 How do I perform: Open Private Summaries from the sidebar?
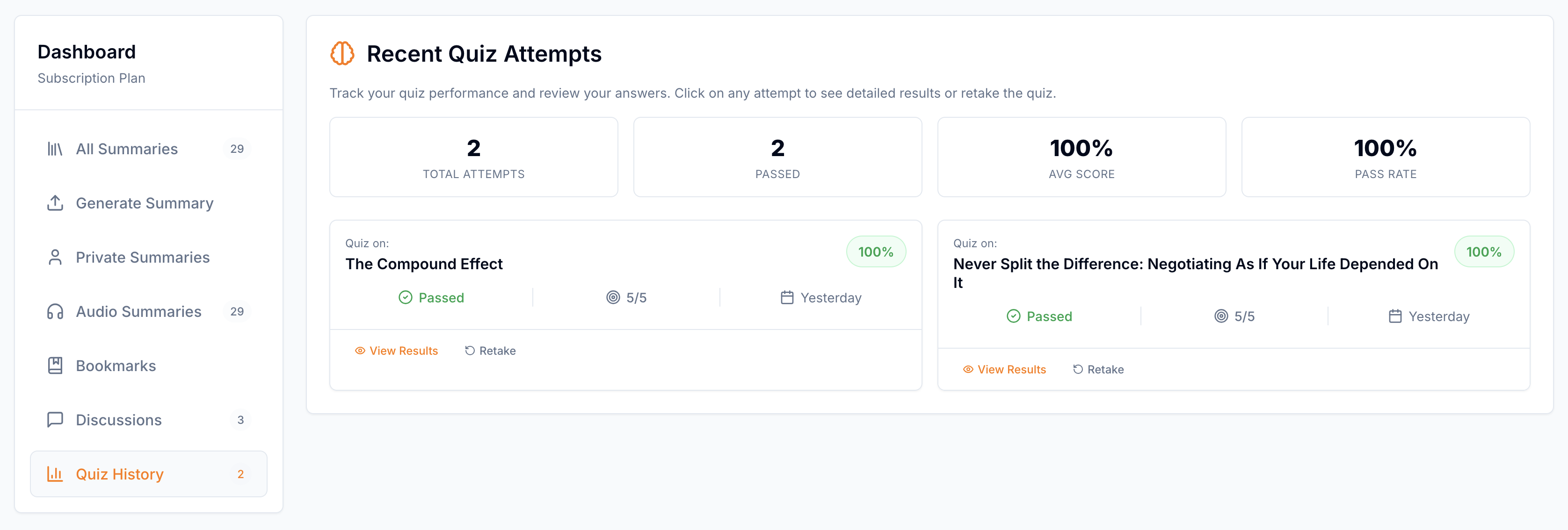142,257
